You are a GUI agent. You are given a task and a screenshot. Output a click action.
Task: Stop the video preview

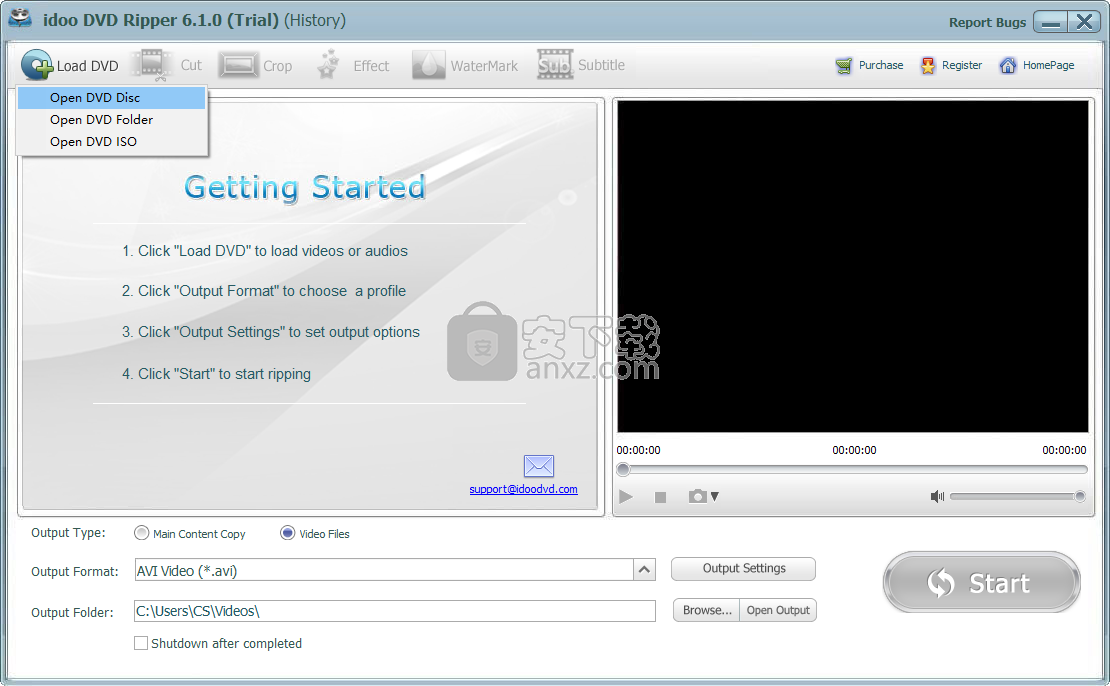click(660, 497)
